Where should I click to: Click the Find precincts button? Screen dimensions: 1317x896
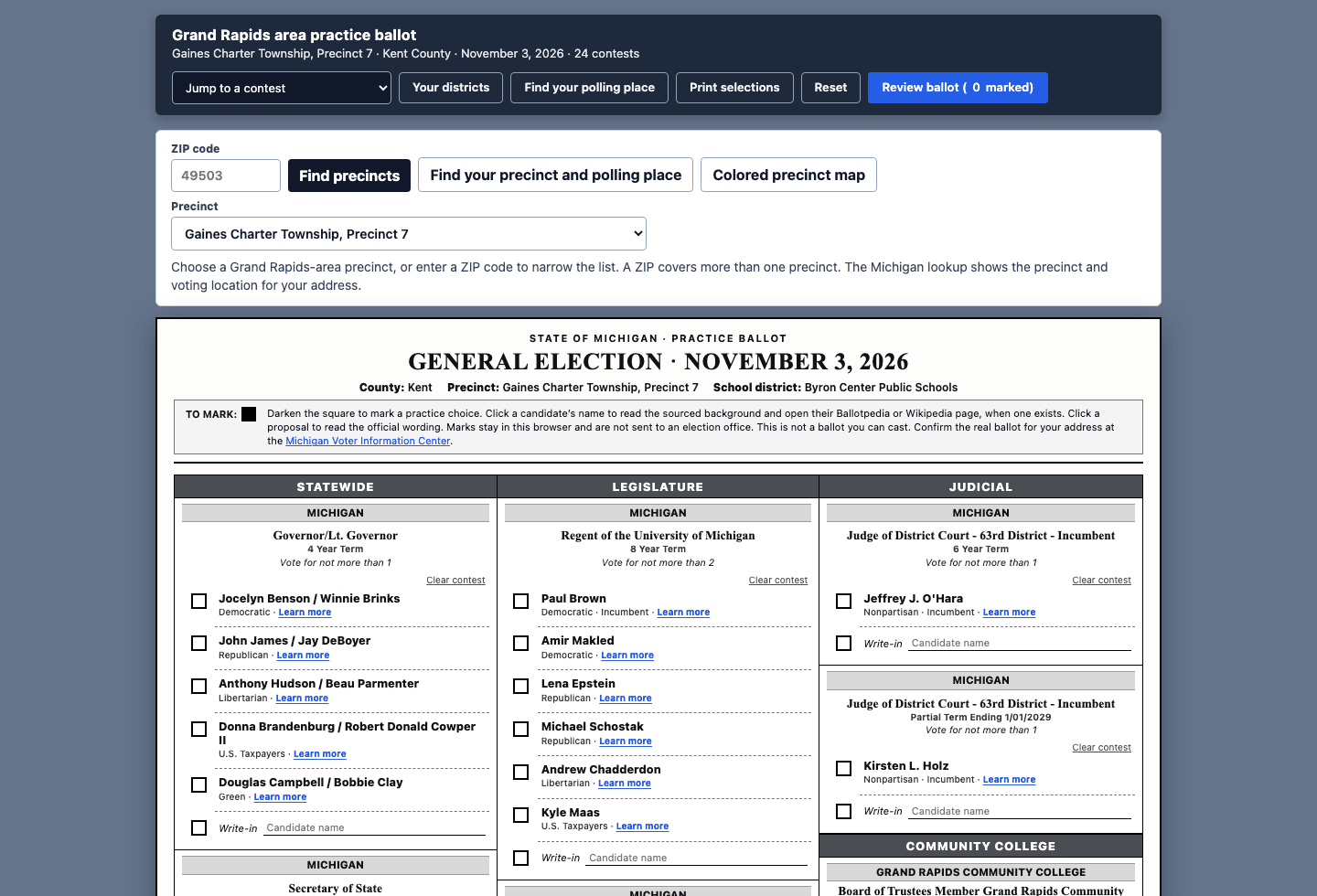[349, 176]
